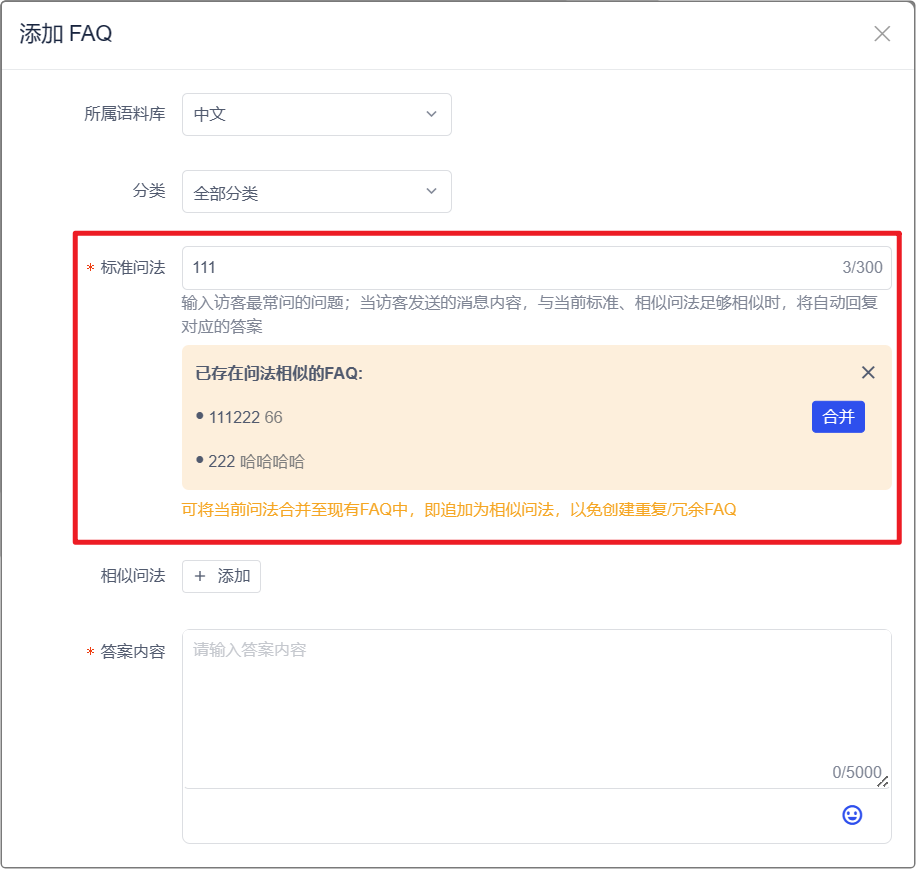Click into the 答案内容 text area

tap(536, 700)
